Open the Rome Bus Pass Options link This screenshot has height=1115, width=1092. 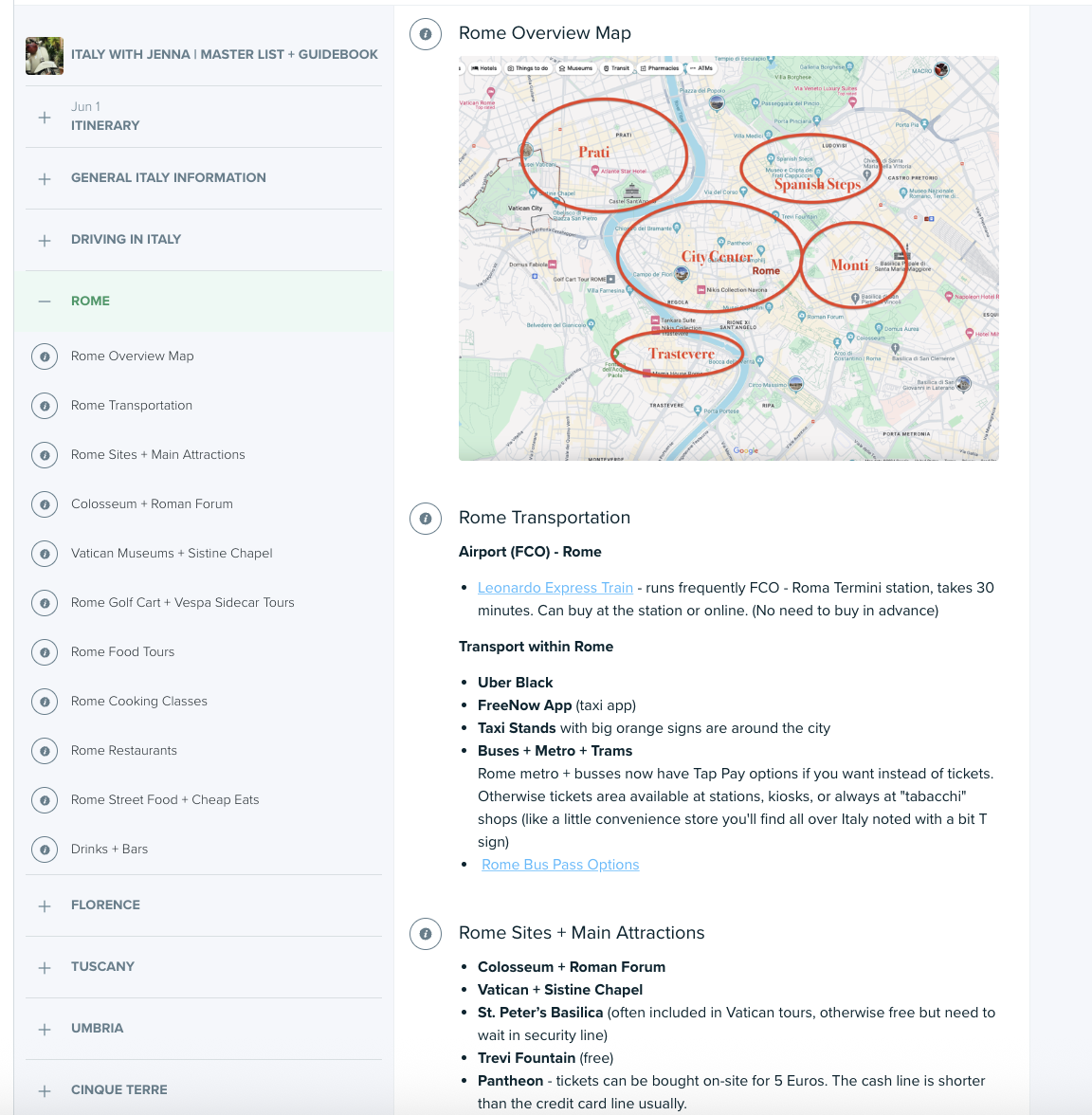pyautogui.click(x=560, y=865)
